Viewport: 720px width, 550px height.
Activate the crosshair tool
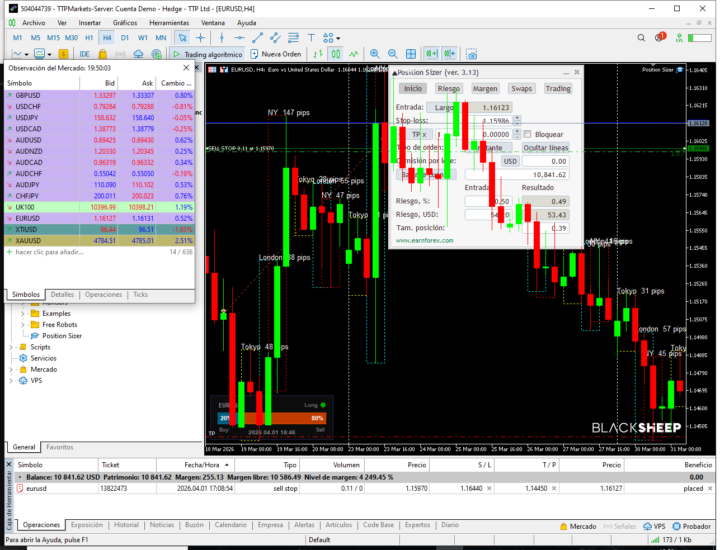(201, 38)
